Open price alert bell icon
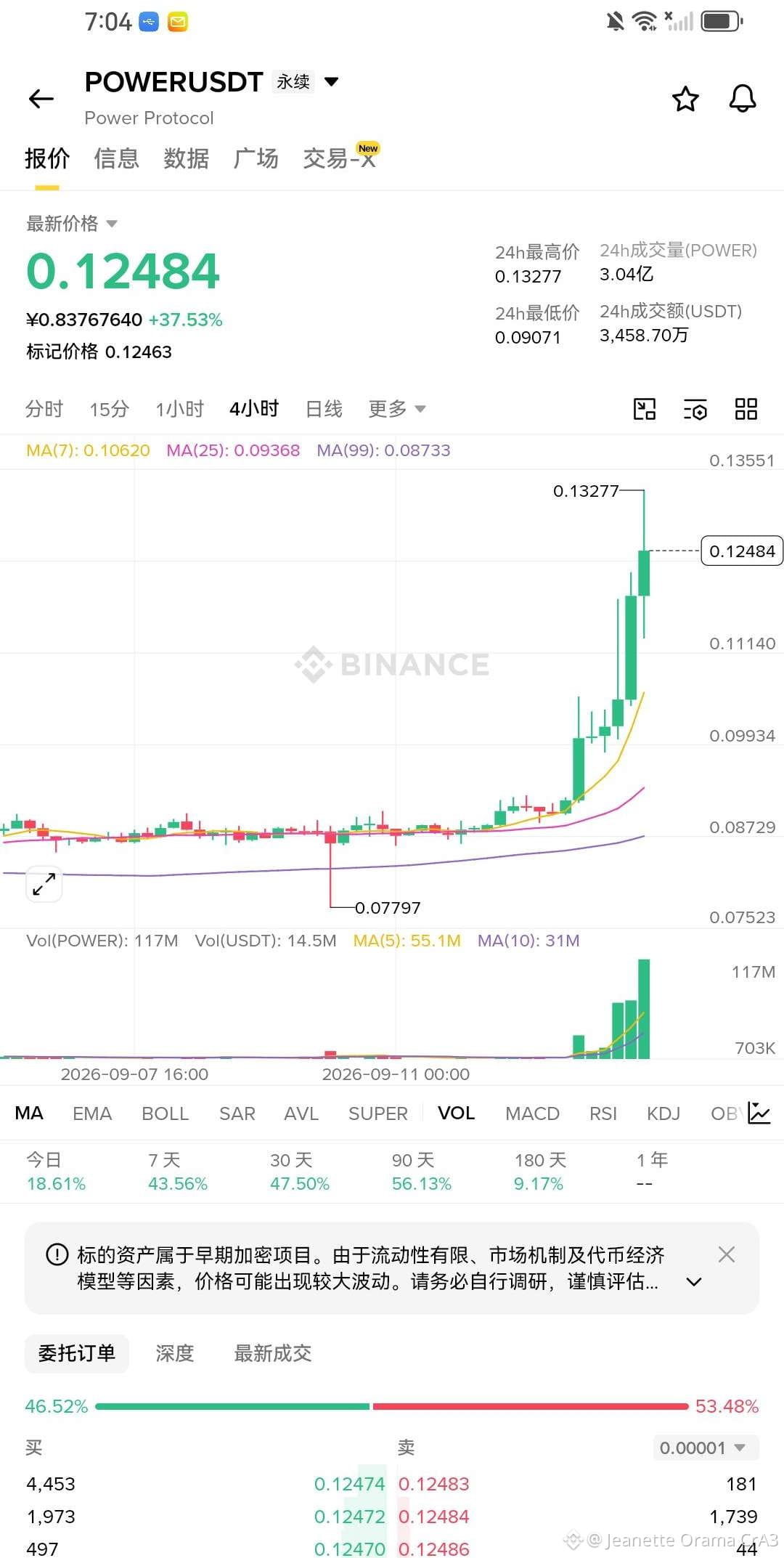 pos(743,99)
